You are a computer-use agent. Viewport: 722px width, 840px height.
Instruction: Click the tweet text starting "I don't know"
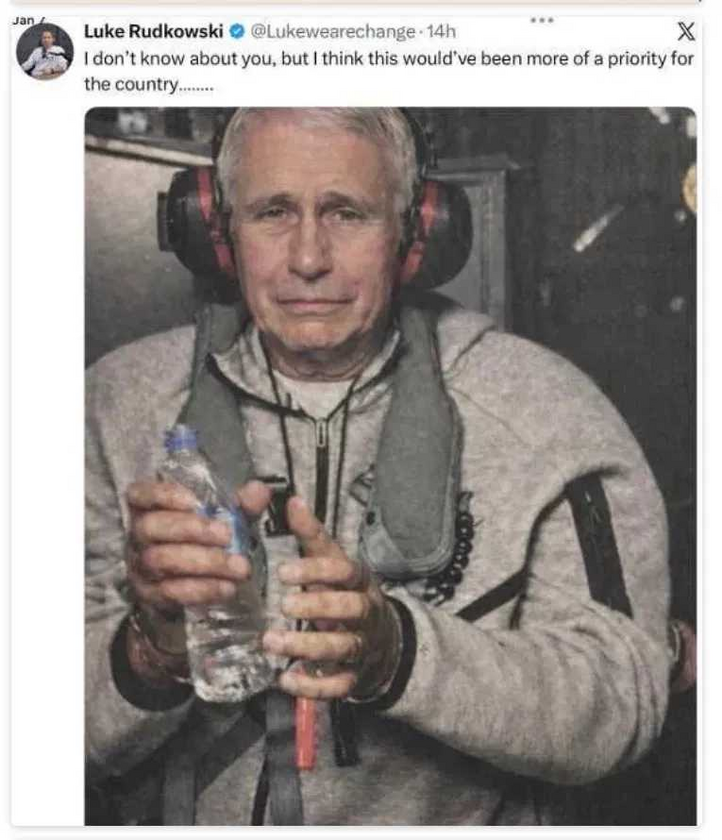[x=300, y=58]
